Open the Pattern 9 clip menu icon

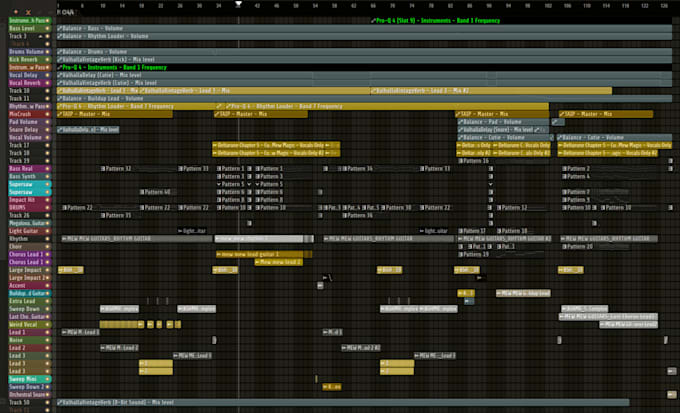[x=564, y=200]
